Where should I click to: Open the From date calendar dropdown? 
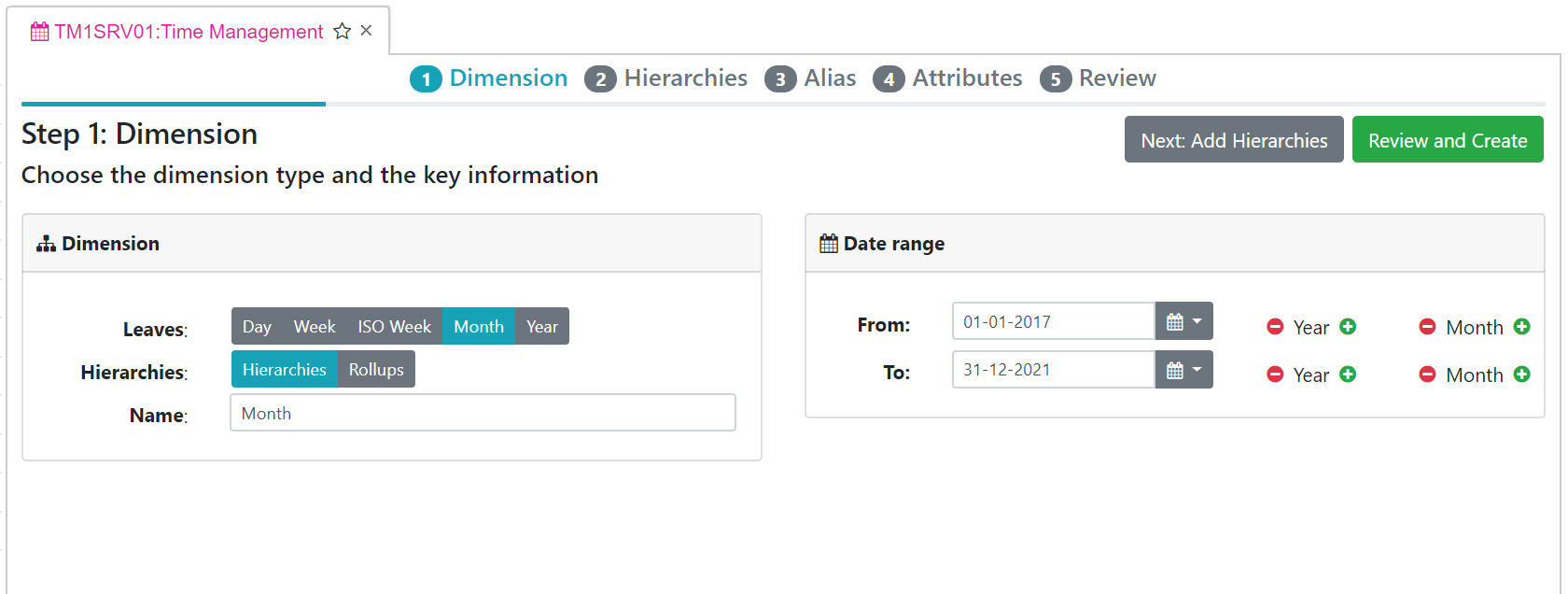(1183, 321)
